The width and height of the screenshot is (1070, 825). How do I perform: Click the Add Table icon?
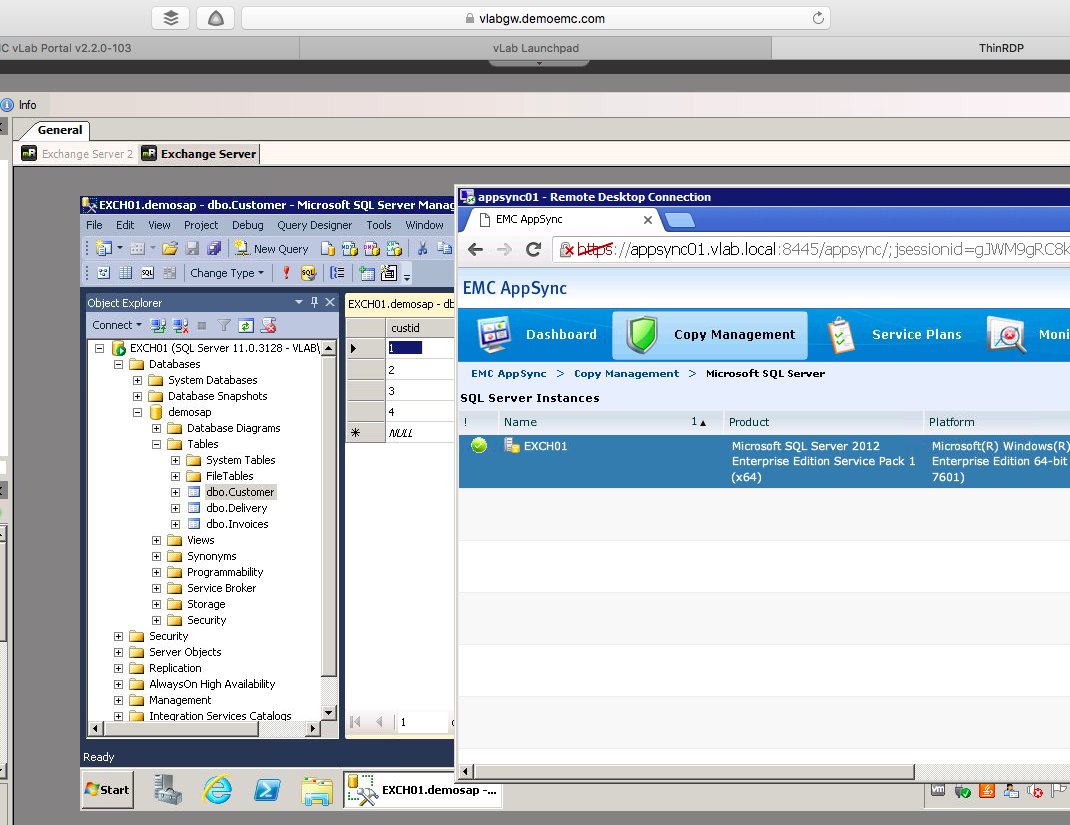coord(367,273)
